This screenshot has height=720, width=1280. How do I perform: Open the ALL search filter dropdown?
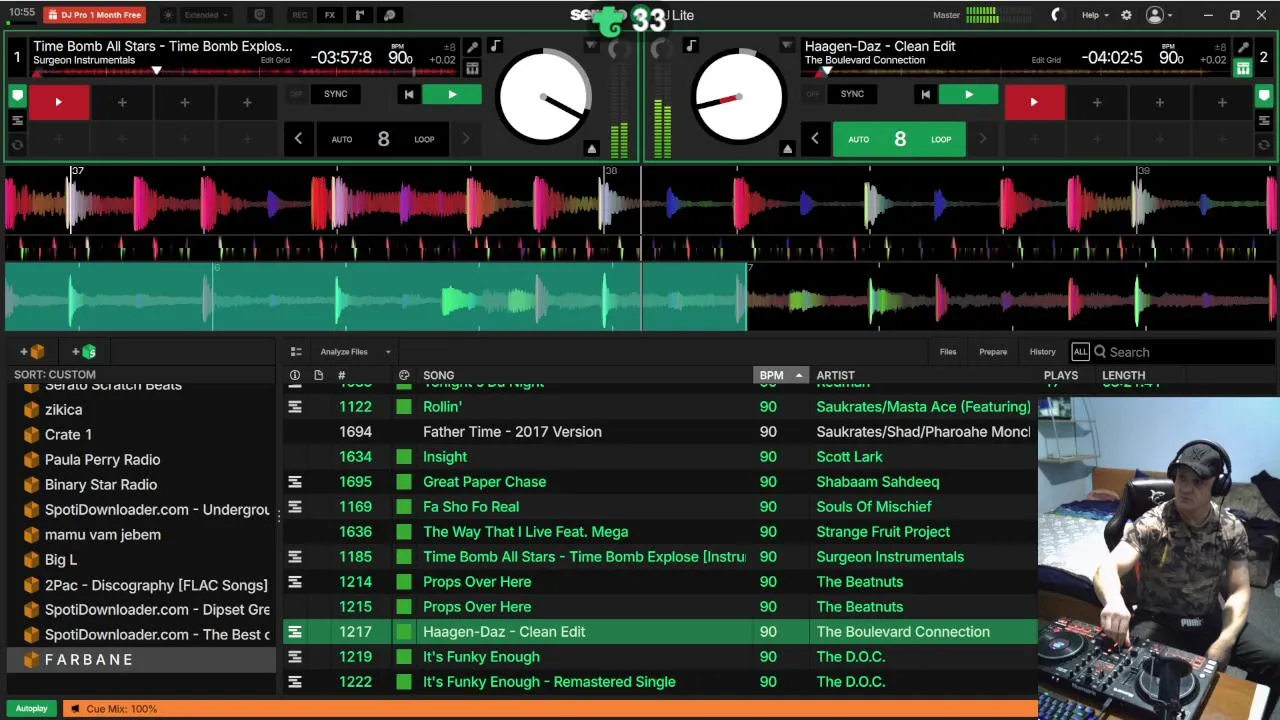(1080, 352)
